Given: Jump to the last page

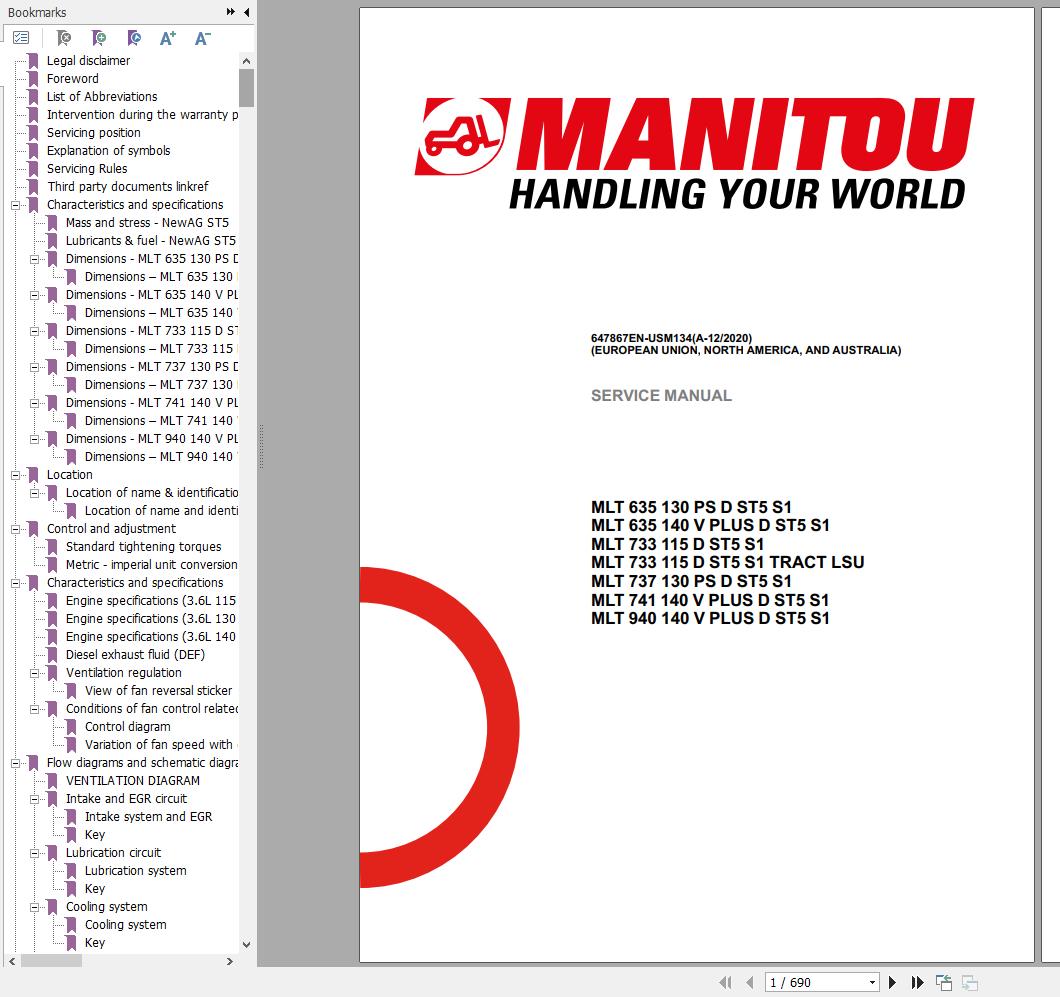Looking at the screenshot, I should coord(917,982).
